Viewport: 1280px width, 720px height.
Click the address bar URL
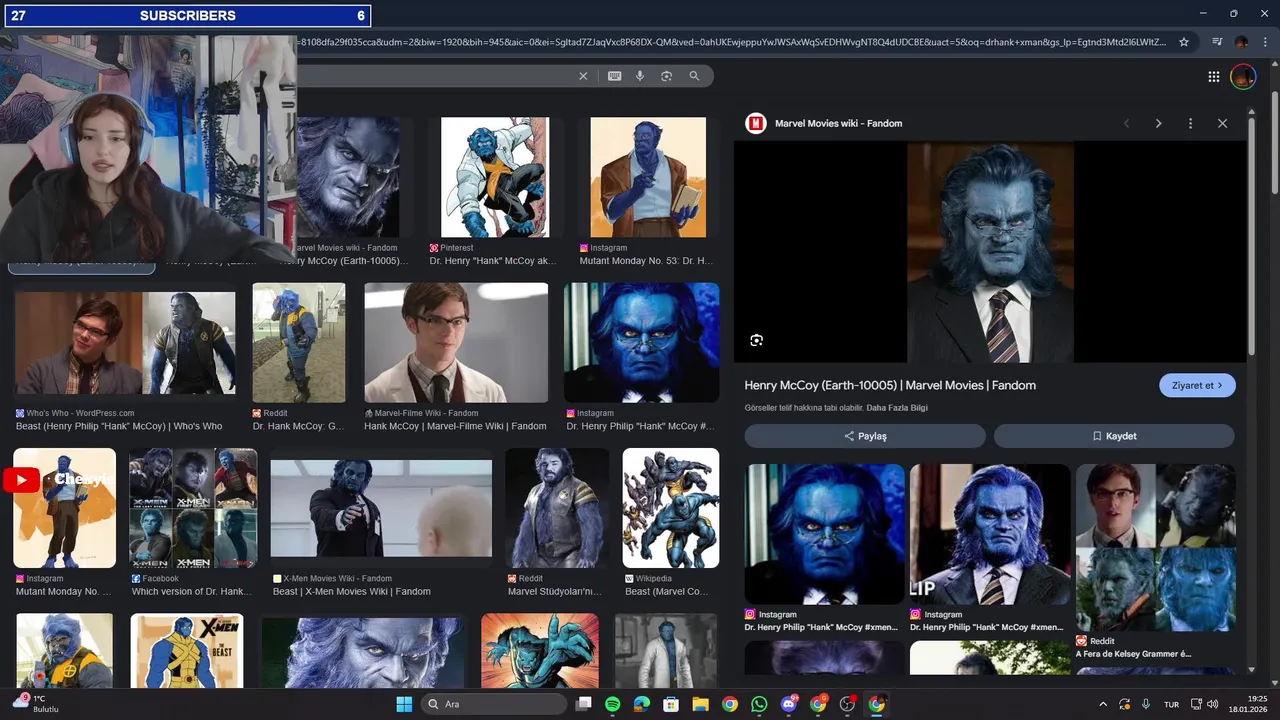click(x=733, y=42)
